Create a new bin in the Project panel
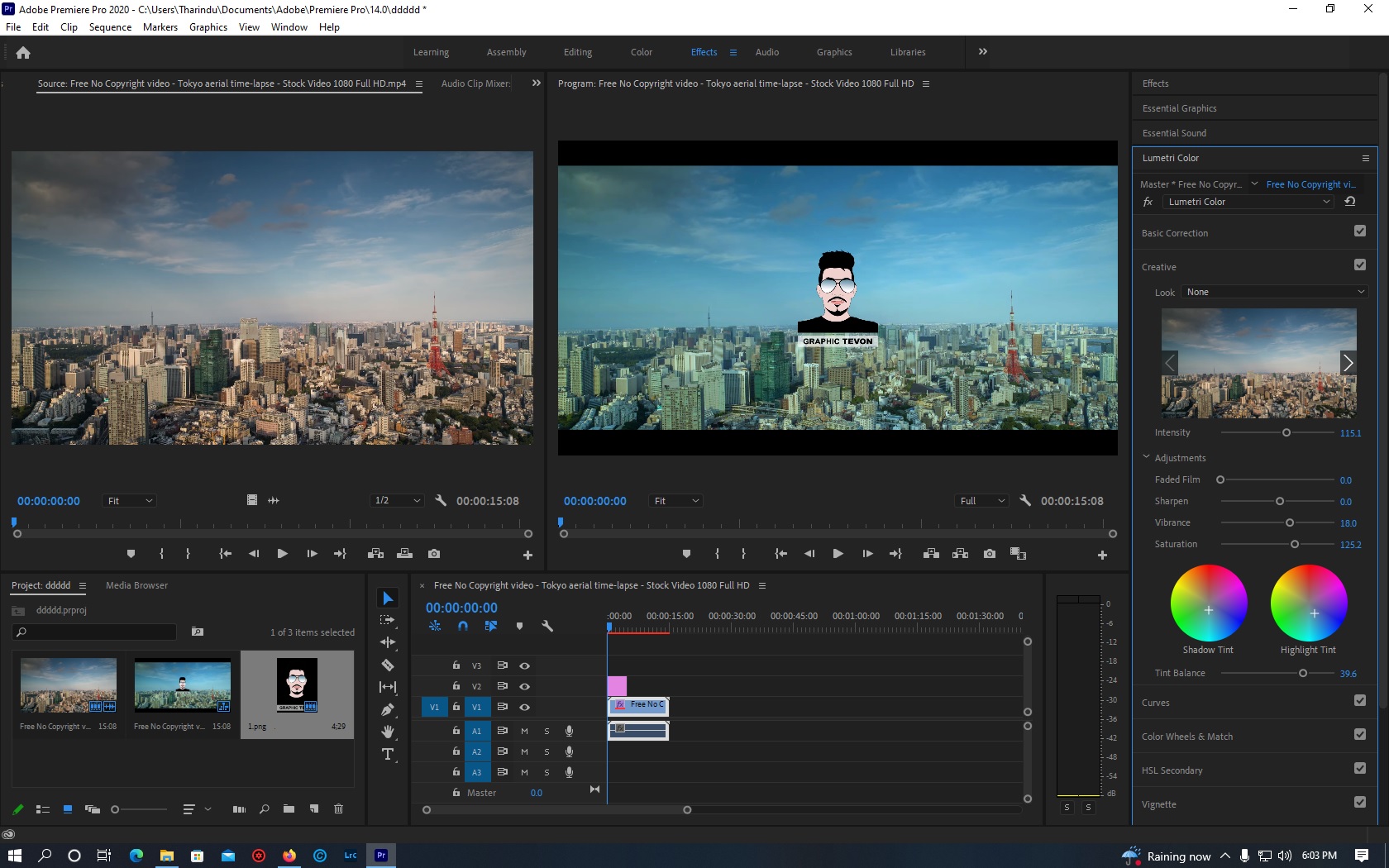The height and width of the screenshot is (868, 1389). [x=289, y=810]
